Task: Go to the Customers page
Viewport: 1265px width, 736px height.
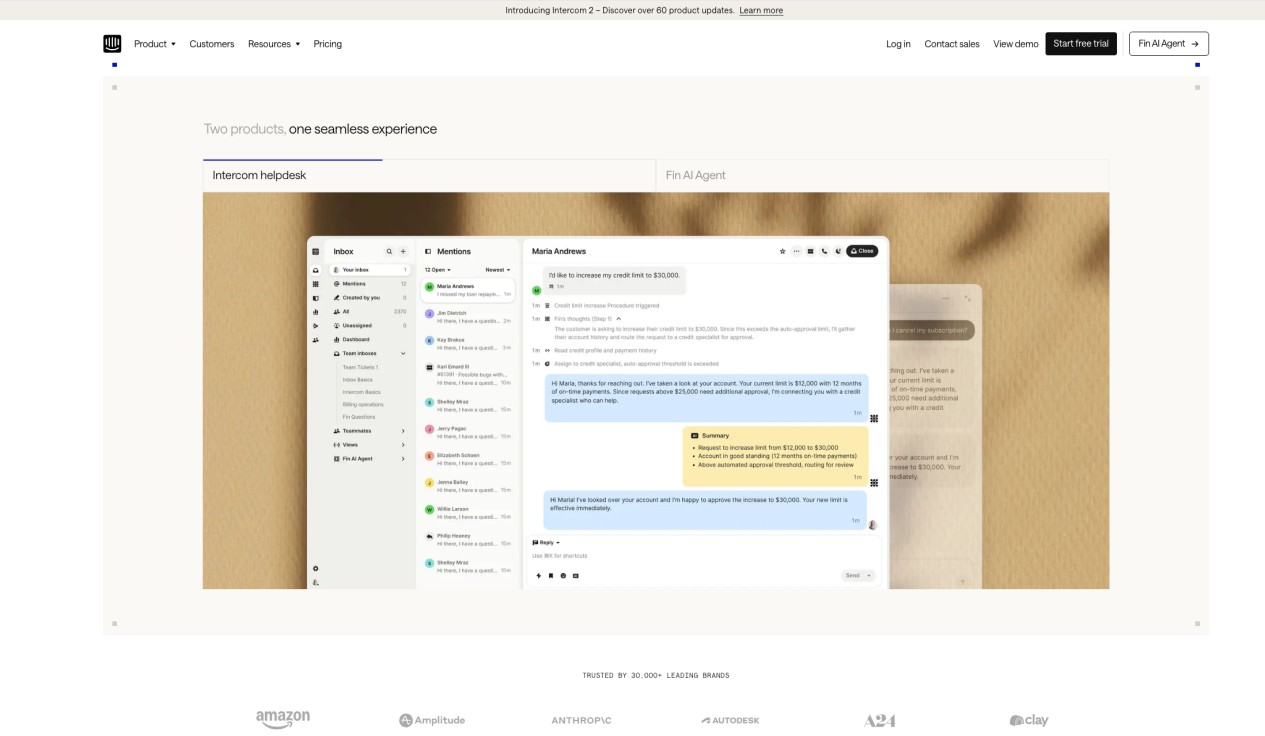Action: click(212, 44)
